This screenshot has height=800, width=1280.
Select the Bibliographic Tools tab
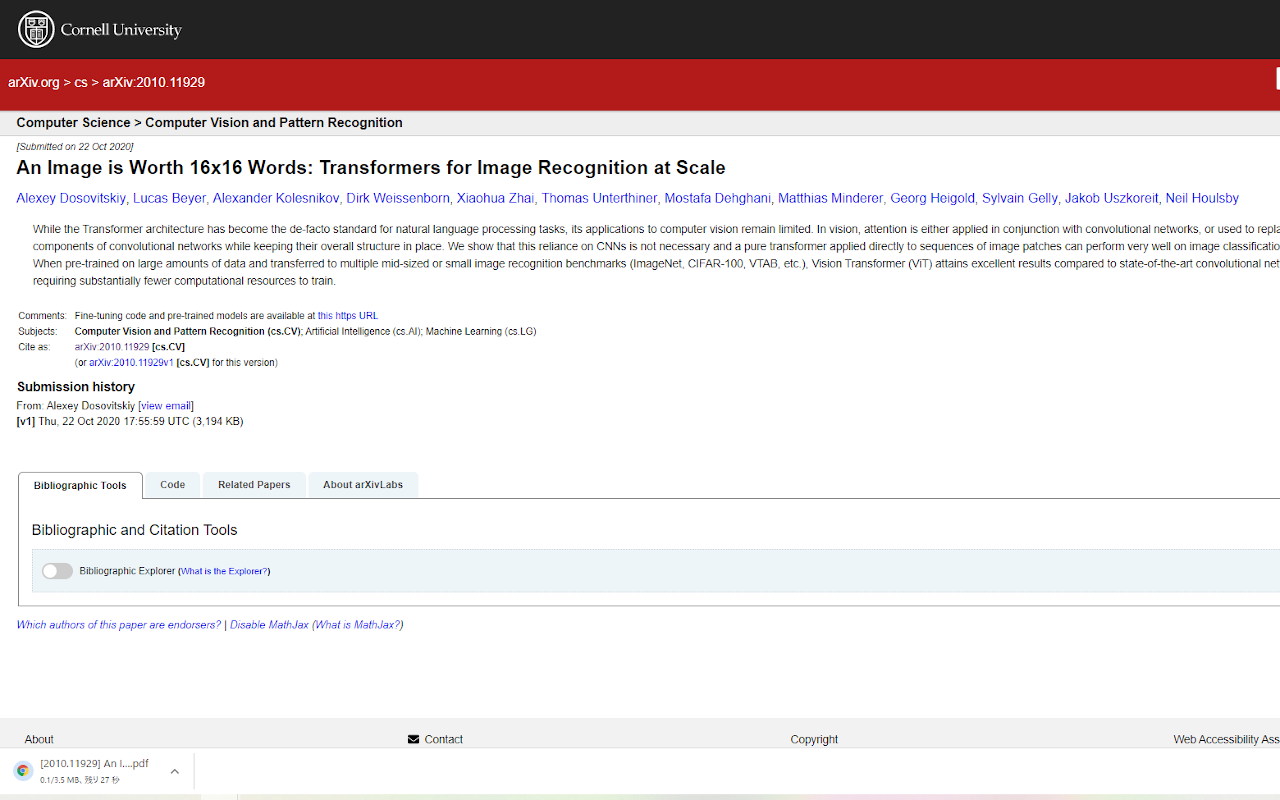pyautogui.click(x=79, y=485)
